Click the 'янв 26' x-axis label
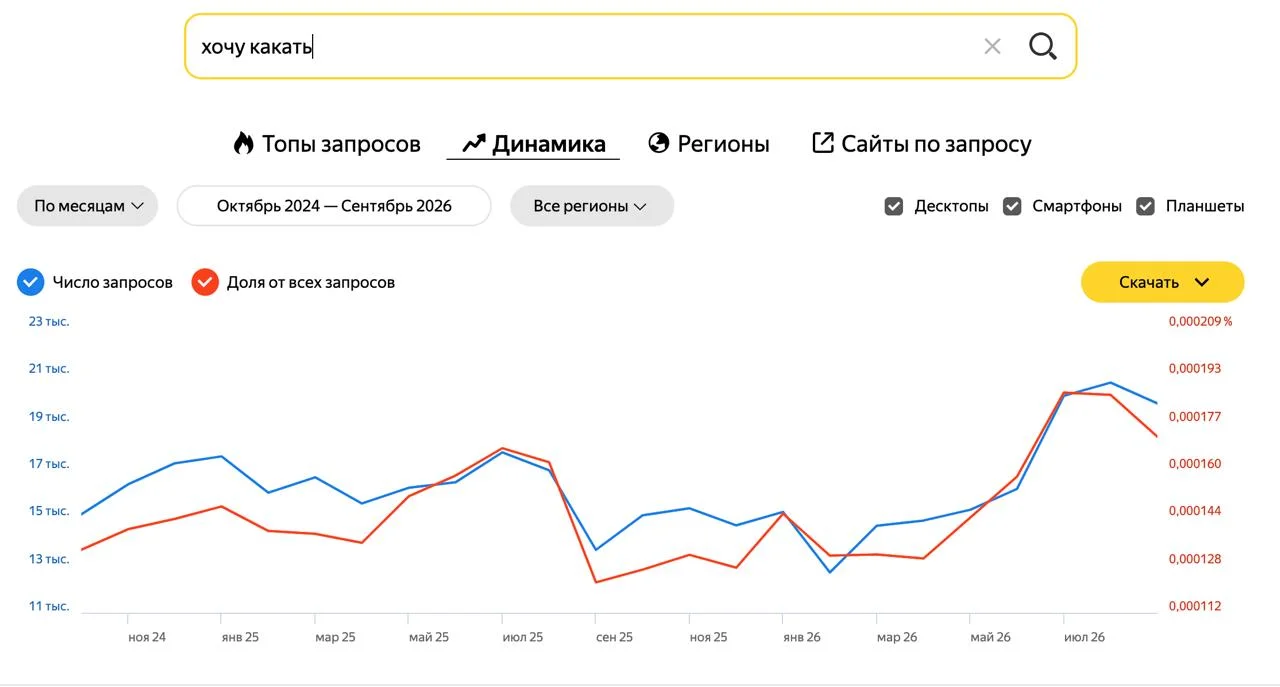Screen dimensions: 1280x687 [x=802, y=637]
